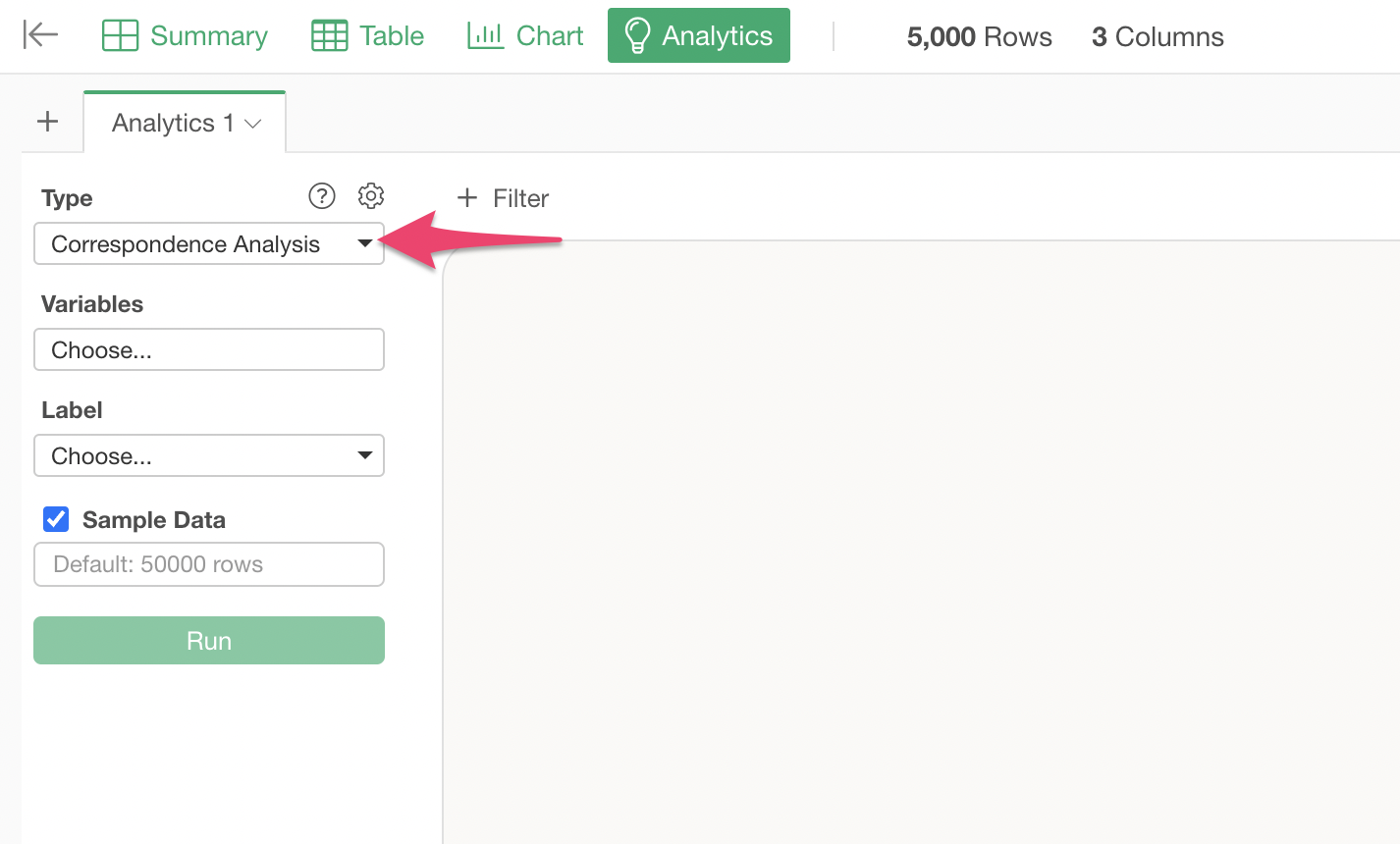Image resolution: width=1400 pixels, height=844 pixels.
Task: Click the Variables Choose field
Action: pyautogui.click(x=208, y=349)
